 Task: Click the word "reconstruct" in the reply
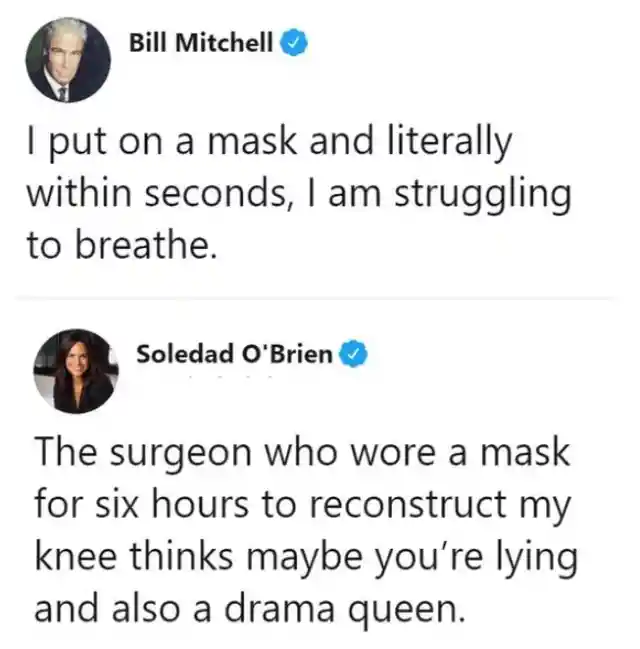click(409, 505)
